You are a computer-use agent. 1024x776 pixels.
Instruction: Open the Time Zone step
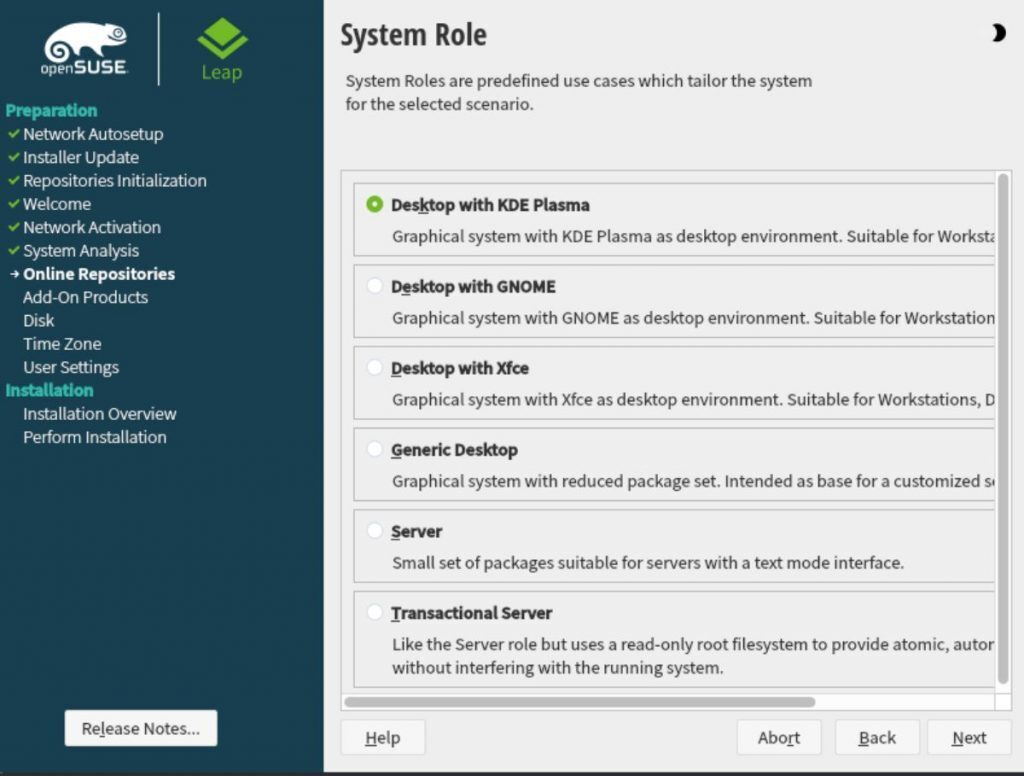click(x=62, y=343)
